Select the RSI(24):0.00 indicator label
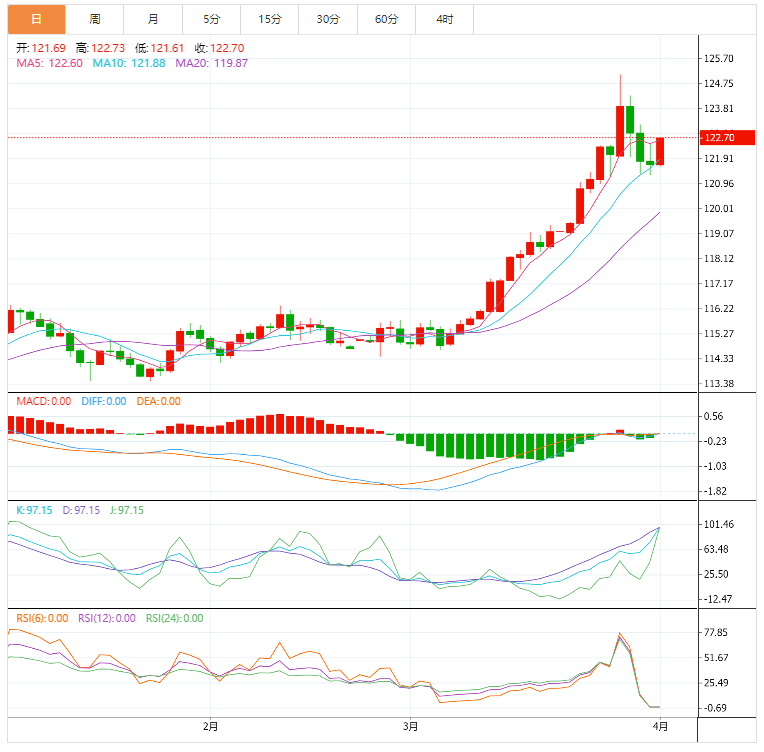This screenshot has width=764, height=752. click(174, 618)
